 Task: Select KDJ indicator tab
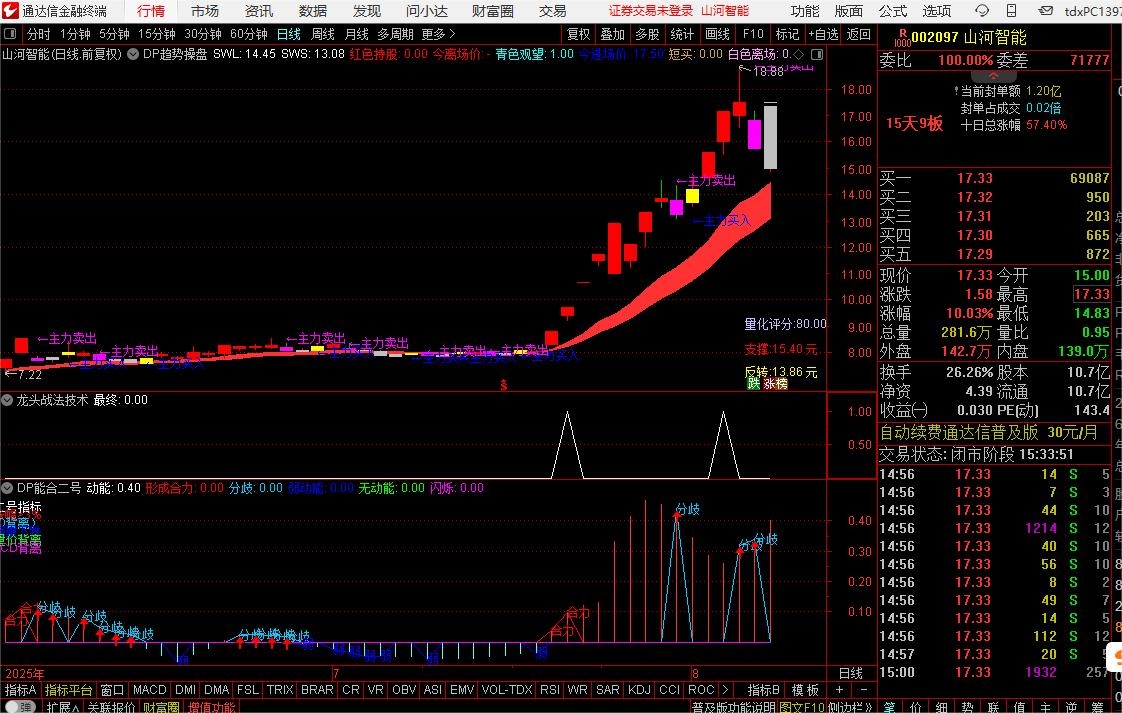tap(639, 690)
